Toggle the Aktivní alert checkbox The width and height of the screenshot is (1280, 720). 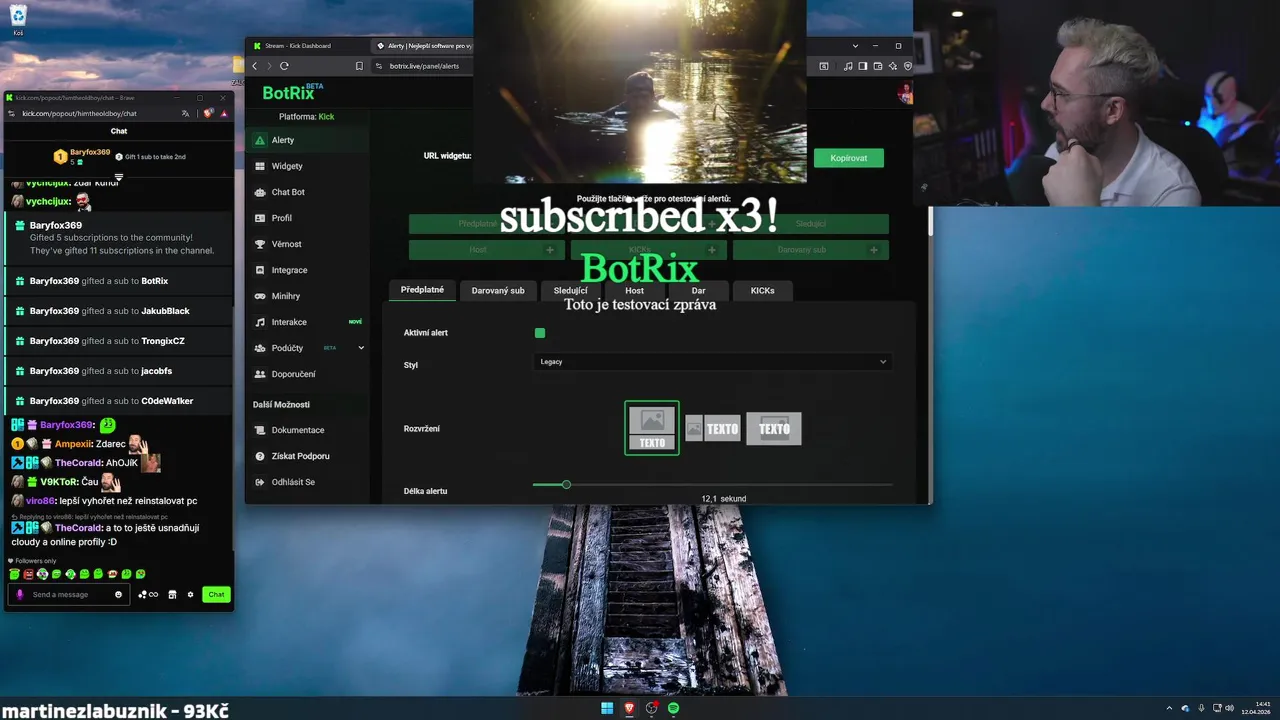point(540,333)
